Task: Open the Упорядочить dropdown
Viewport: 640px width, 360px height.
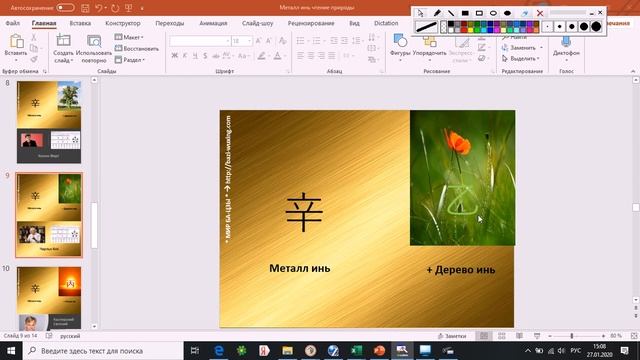Action: click(429, 48)
